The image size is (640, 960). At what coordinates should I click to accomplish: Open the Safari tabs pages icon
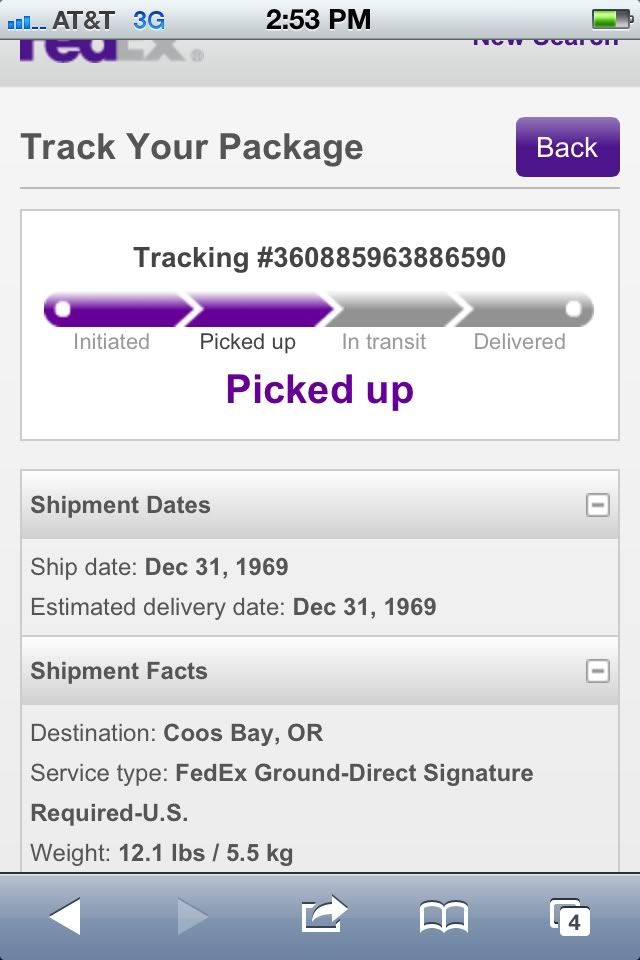570,916
